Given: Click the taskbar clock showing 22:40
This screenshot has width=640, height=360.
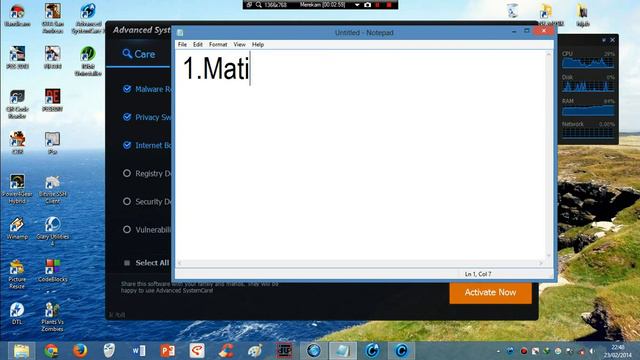Looking at the screenshot, I should [x=618, y=351].
